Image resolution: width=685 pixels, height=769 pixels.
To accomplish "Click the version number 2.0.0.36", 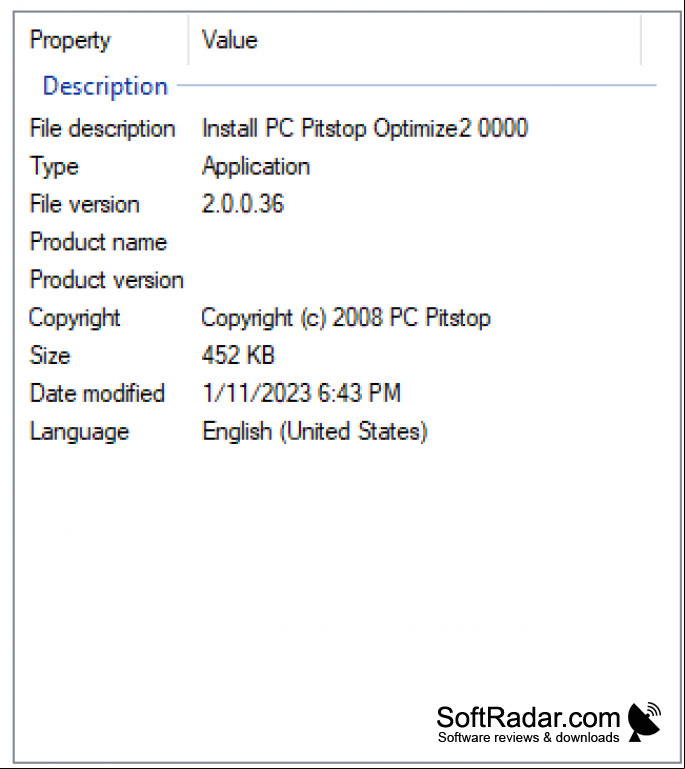I will (243, 204).
